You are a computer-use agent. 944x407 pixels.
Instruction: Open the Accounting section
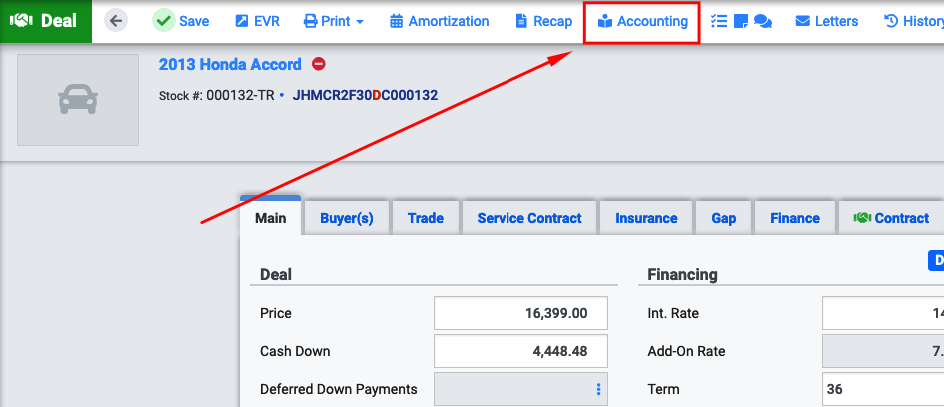click(642, 21)
